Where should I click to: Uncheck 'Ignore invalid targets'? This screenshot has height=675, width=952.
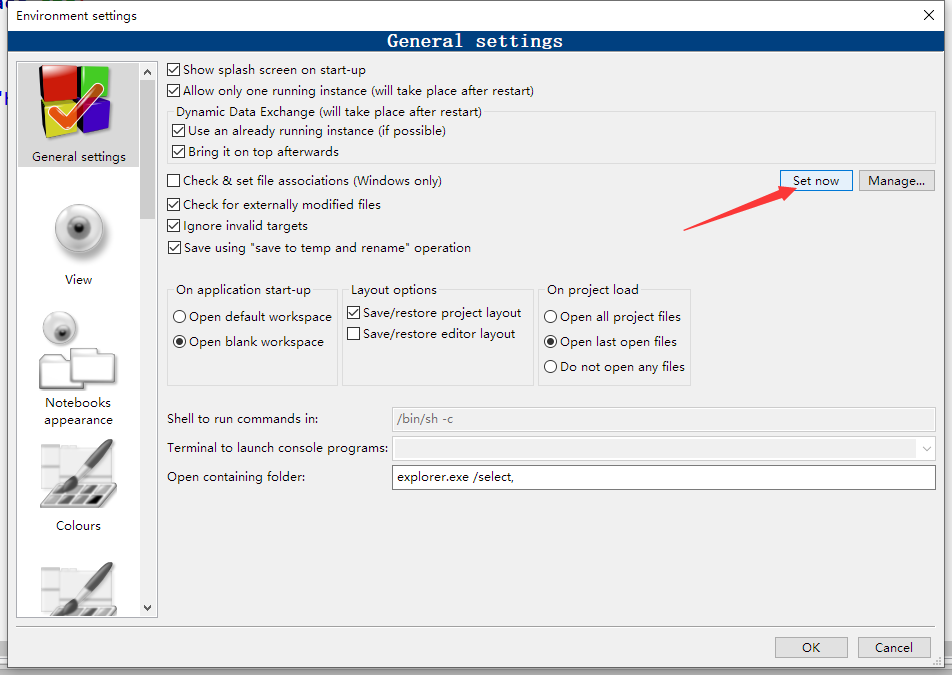[x=174, y=225]
